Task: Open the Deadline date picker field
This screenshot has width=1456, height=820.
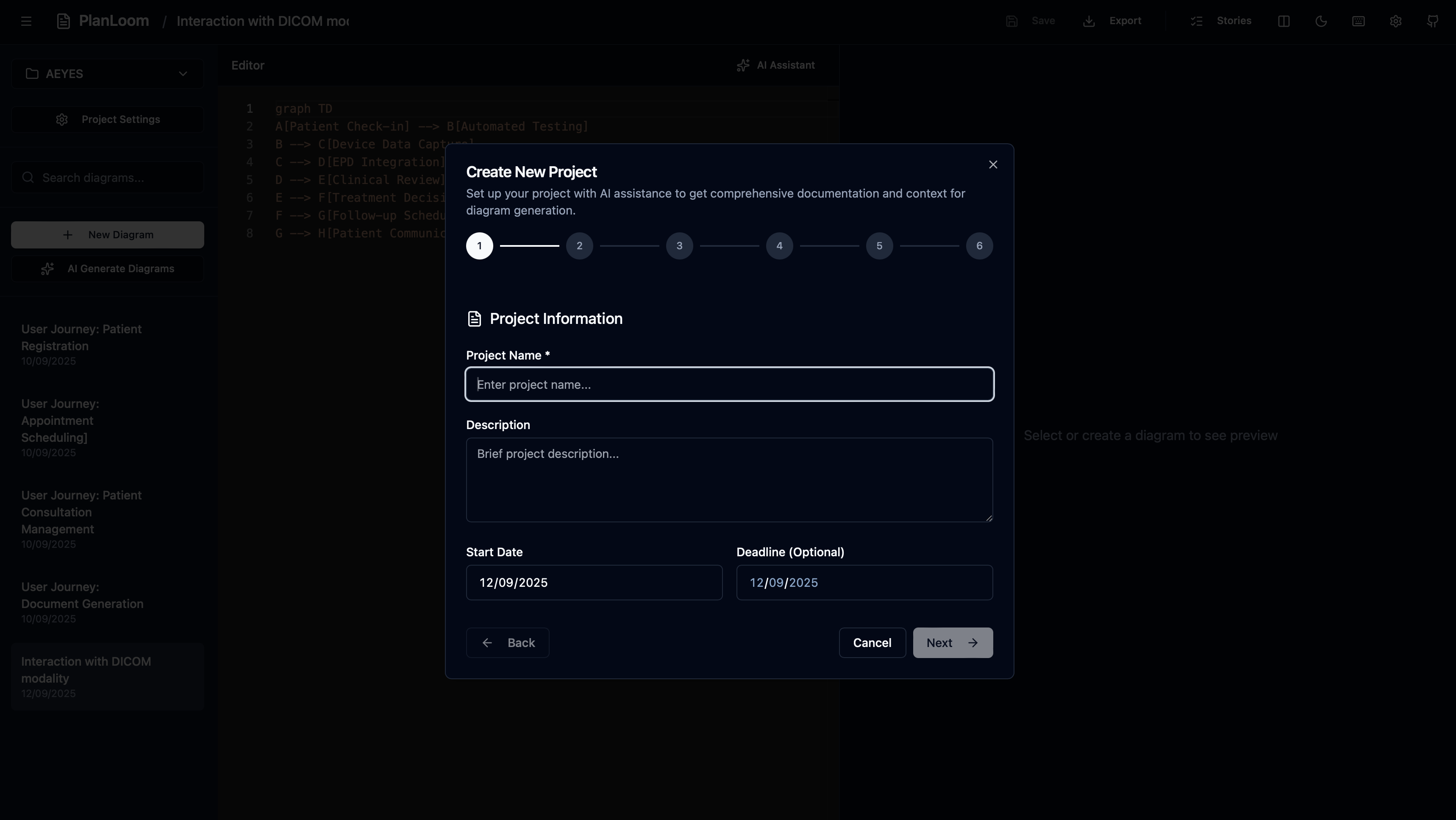Action: point(864,583)
